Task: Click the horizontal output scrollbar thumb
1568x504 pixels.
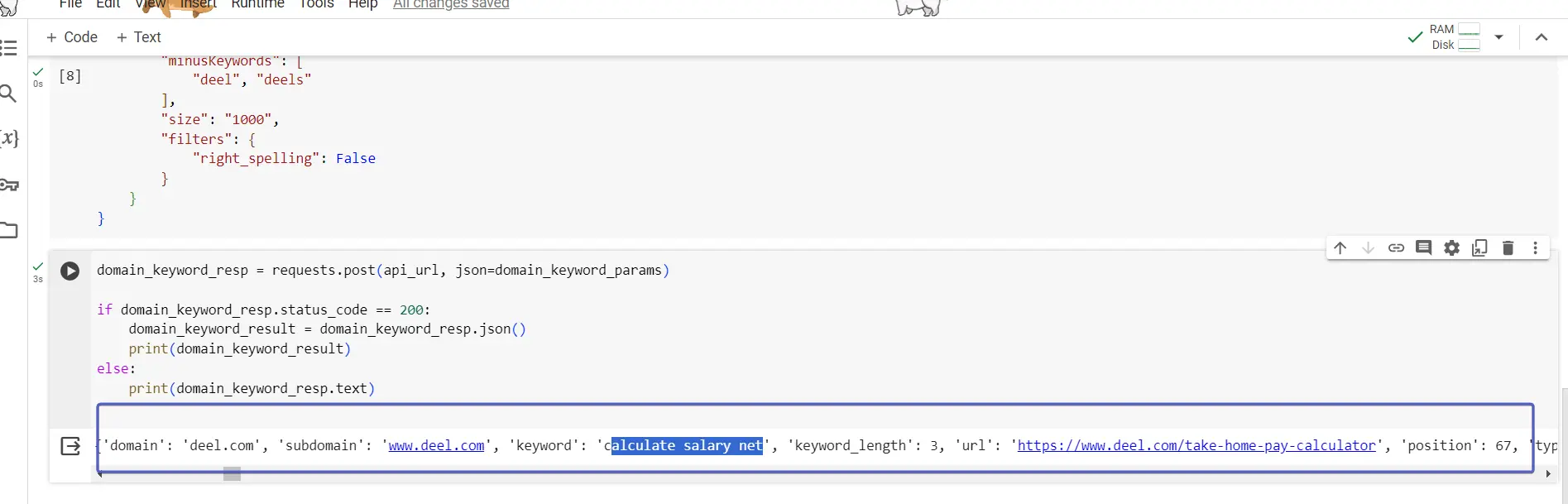Action: [233, 474]
